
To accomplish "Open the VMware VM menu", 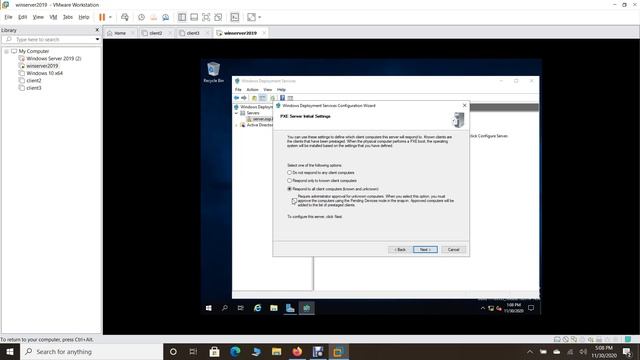I will [x=53, y=17].
